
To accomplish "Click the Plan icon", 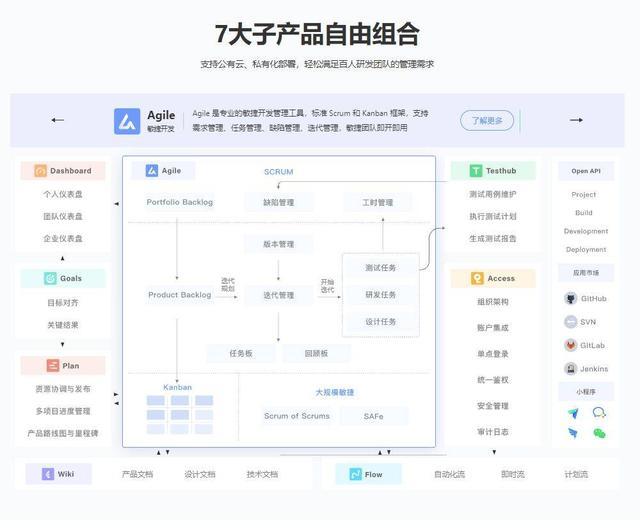I will point(53,365).
